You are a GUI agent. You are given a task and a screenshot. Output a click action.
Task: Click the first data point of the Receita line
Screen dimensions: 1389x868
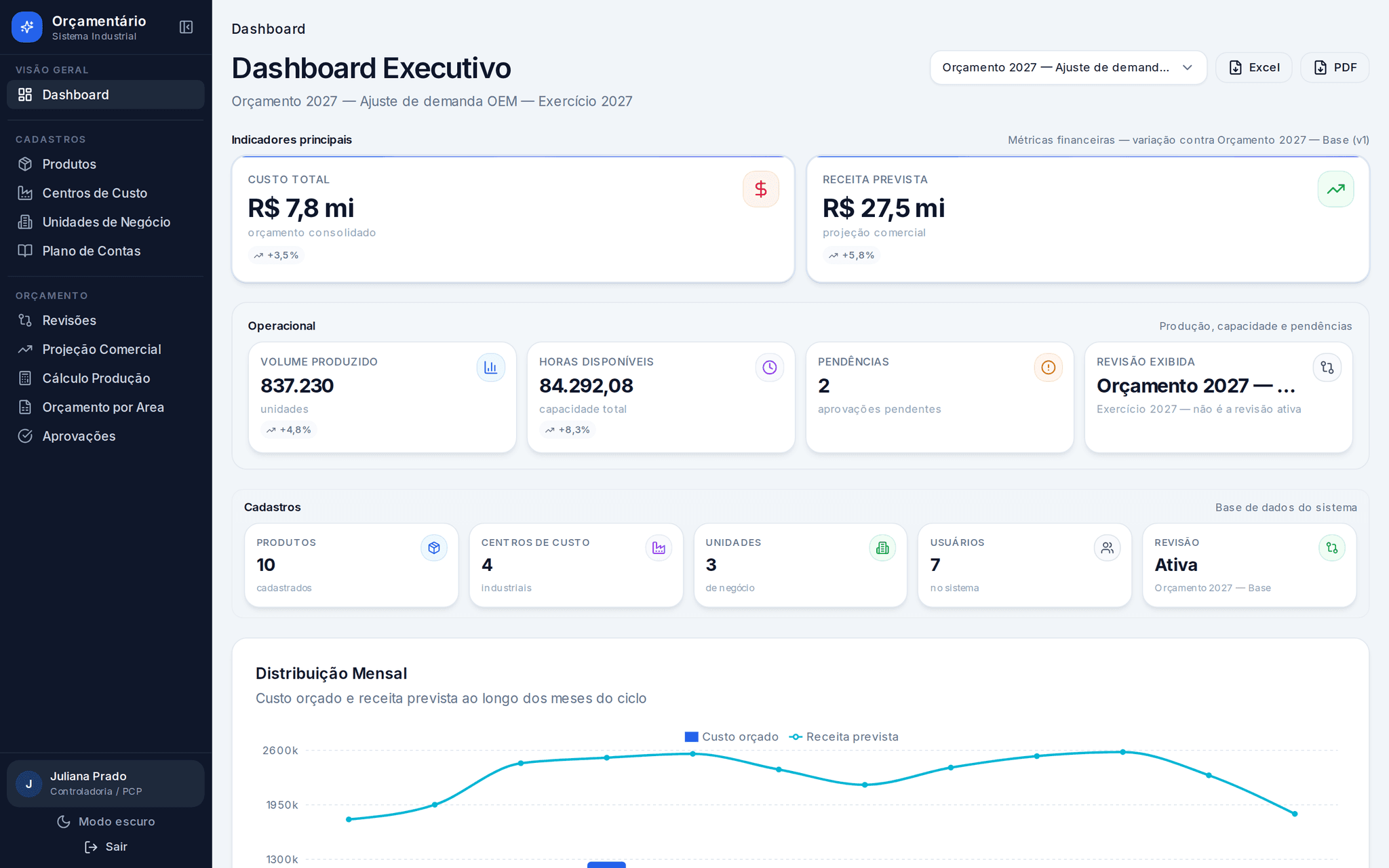pos(349,819)
